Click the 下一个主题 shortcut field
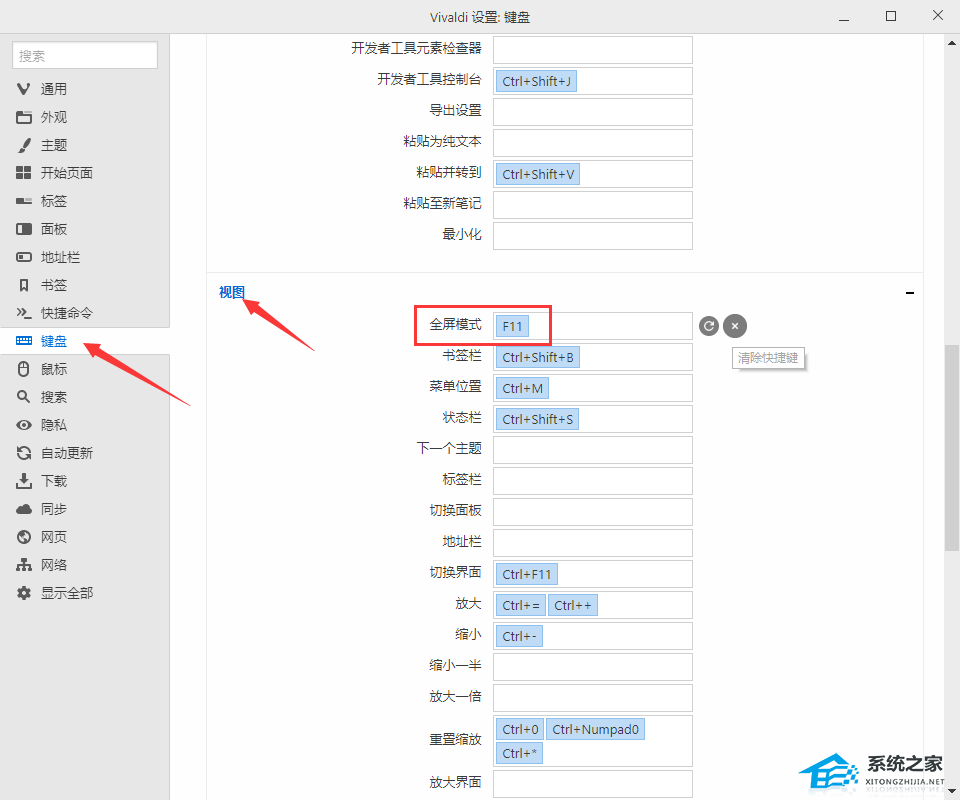Screen dimensions: 960x800 [593, 450]
